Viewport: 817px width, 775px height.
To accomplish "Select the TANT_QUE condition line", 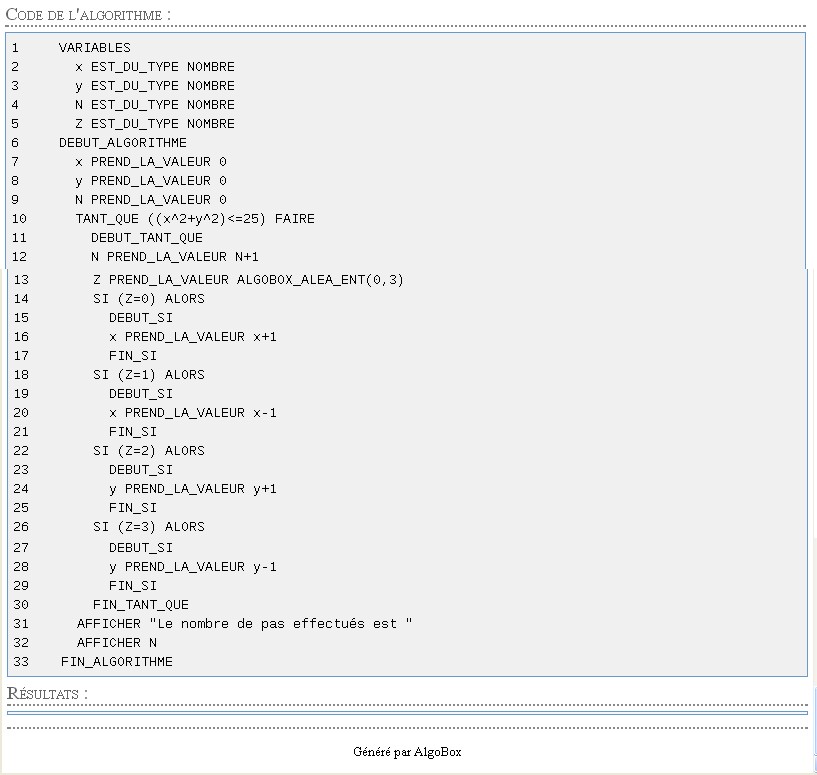I will [x=195, y=219].
